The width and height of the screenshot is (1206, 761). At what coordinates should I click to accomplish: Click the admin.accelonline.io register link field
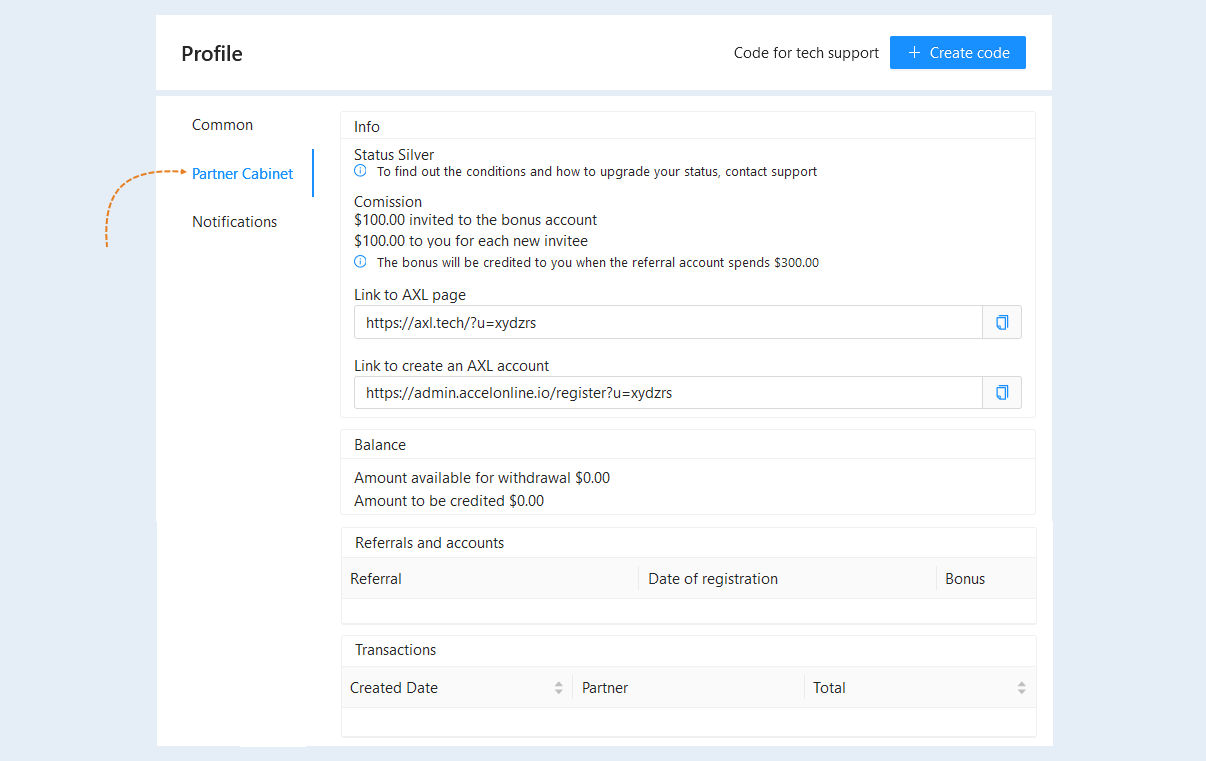668,393
